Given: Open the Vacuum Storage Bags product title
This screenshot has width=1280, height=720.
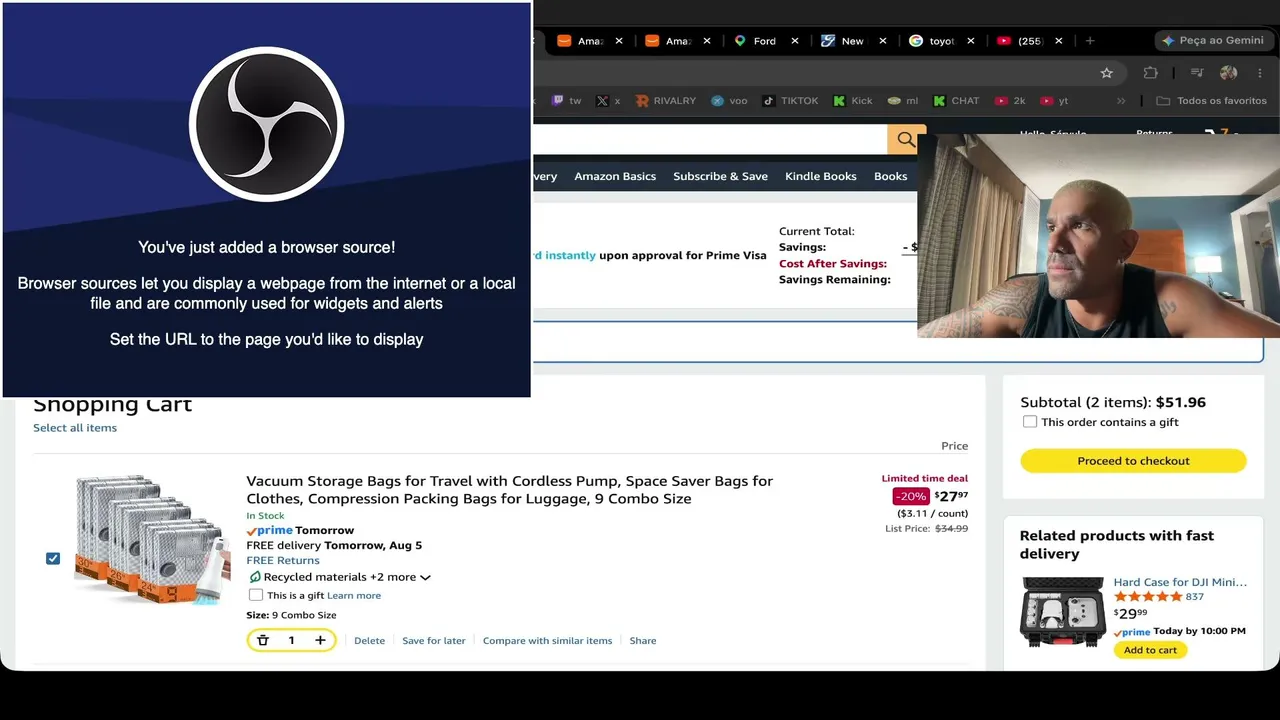Looking at the screenshot, I should click(510, 490).
